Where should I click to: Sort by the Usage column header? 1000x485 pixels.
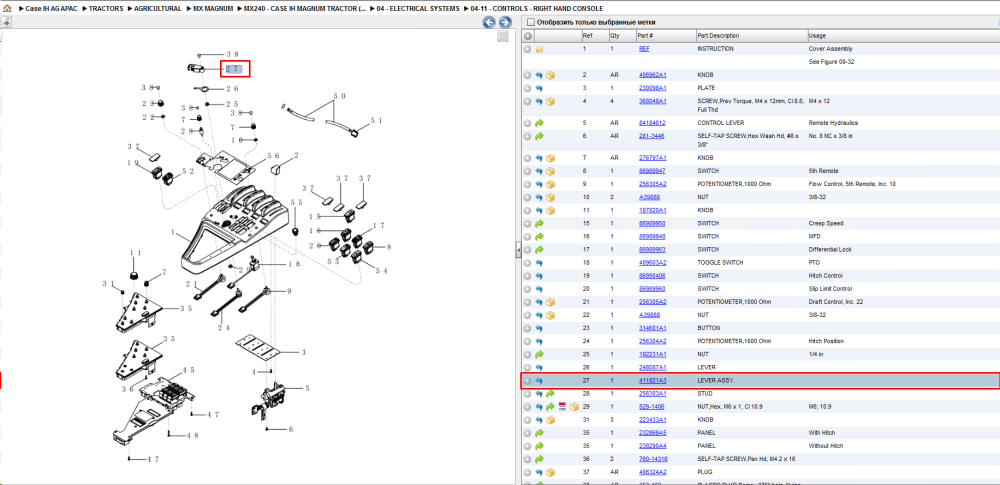(x=903, y=36)
